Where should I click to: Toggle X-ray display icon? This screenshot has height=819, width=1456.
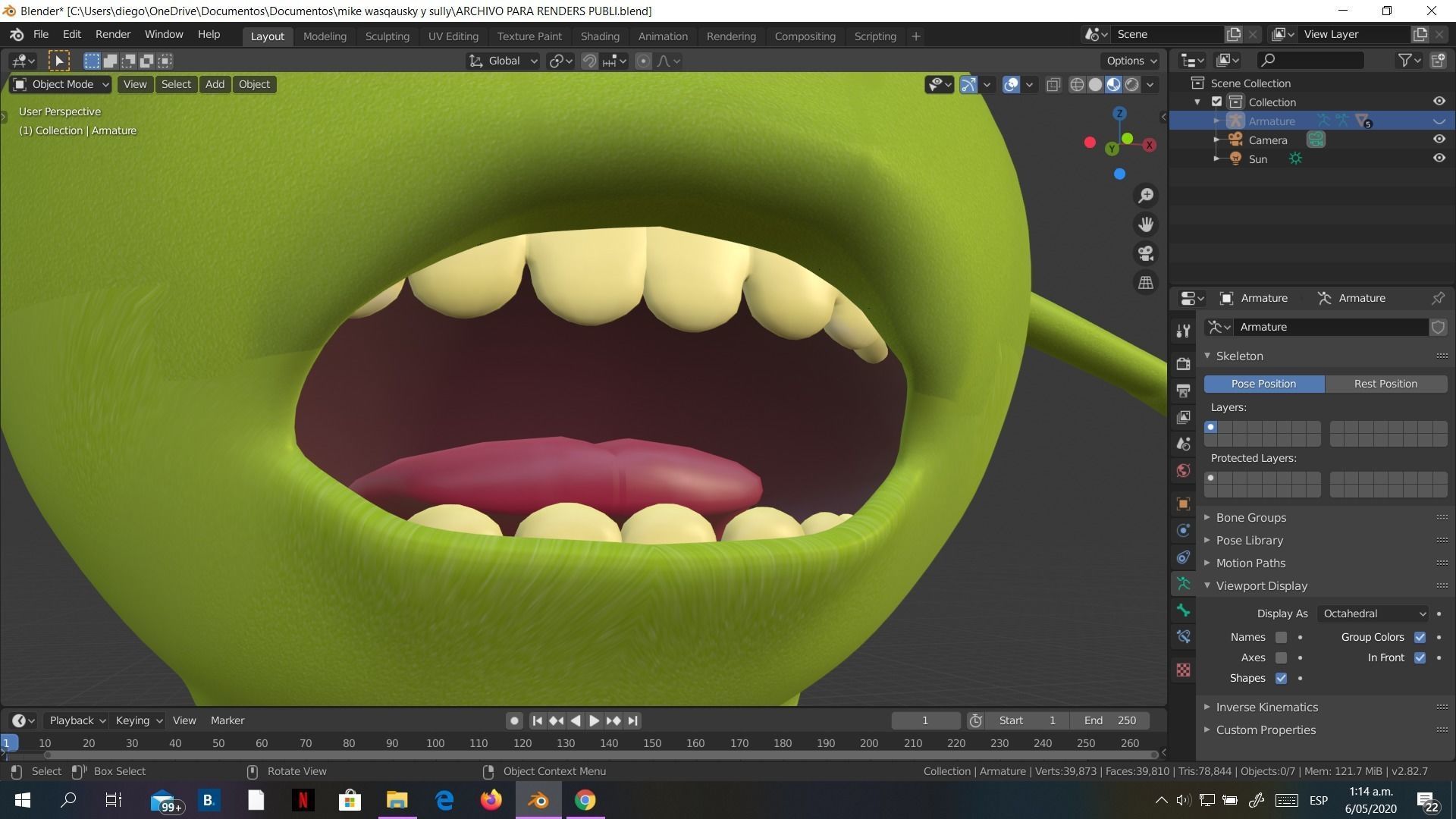pyautogui.click(x=1053, y=84)
